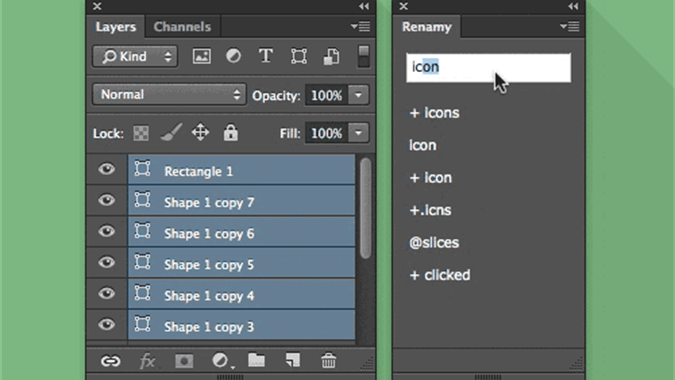Select the 'Shape 1 copy 4' layer name
675x380 pixels.
pos(209,296)
